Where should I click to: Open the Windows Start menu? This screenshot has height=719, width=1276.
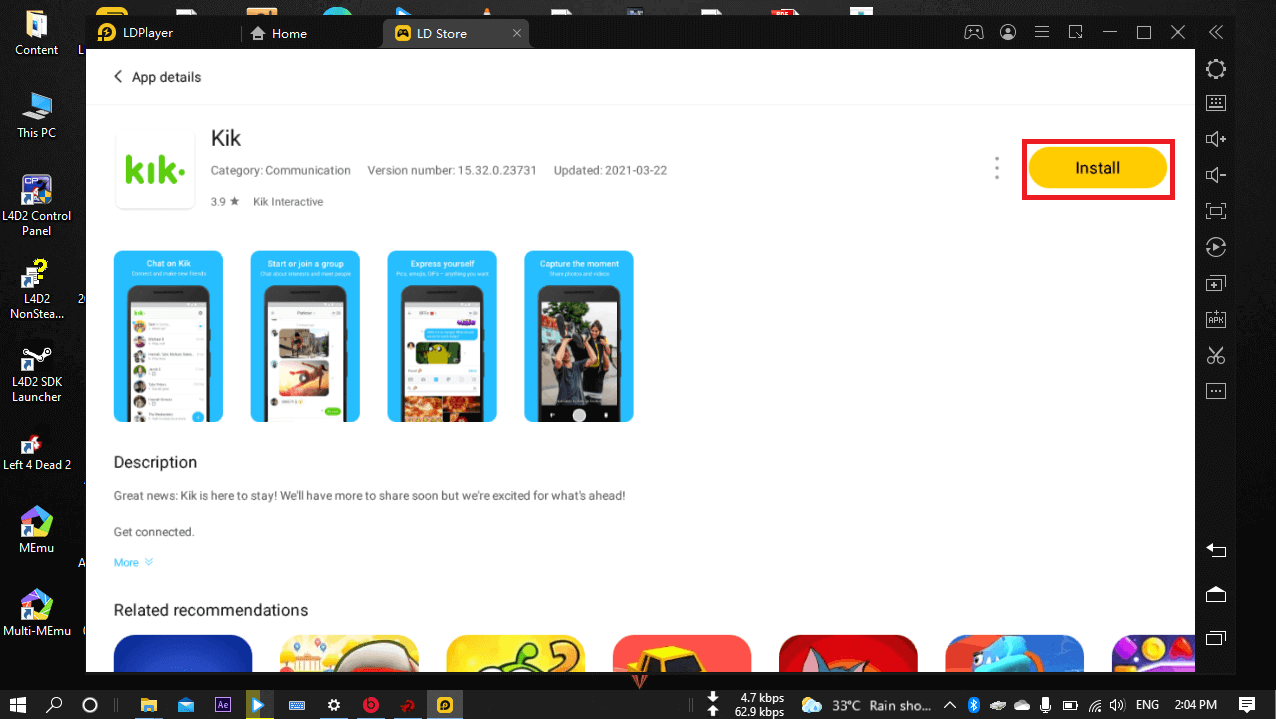(x=19, y=704)
